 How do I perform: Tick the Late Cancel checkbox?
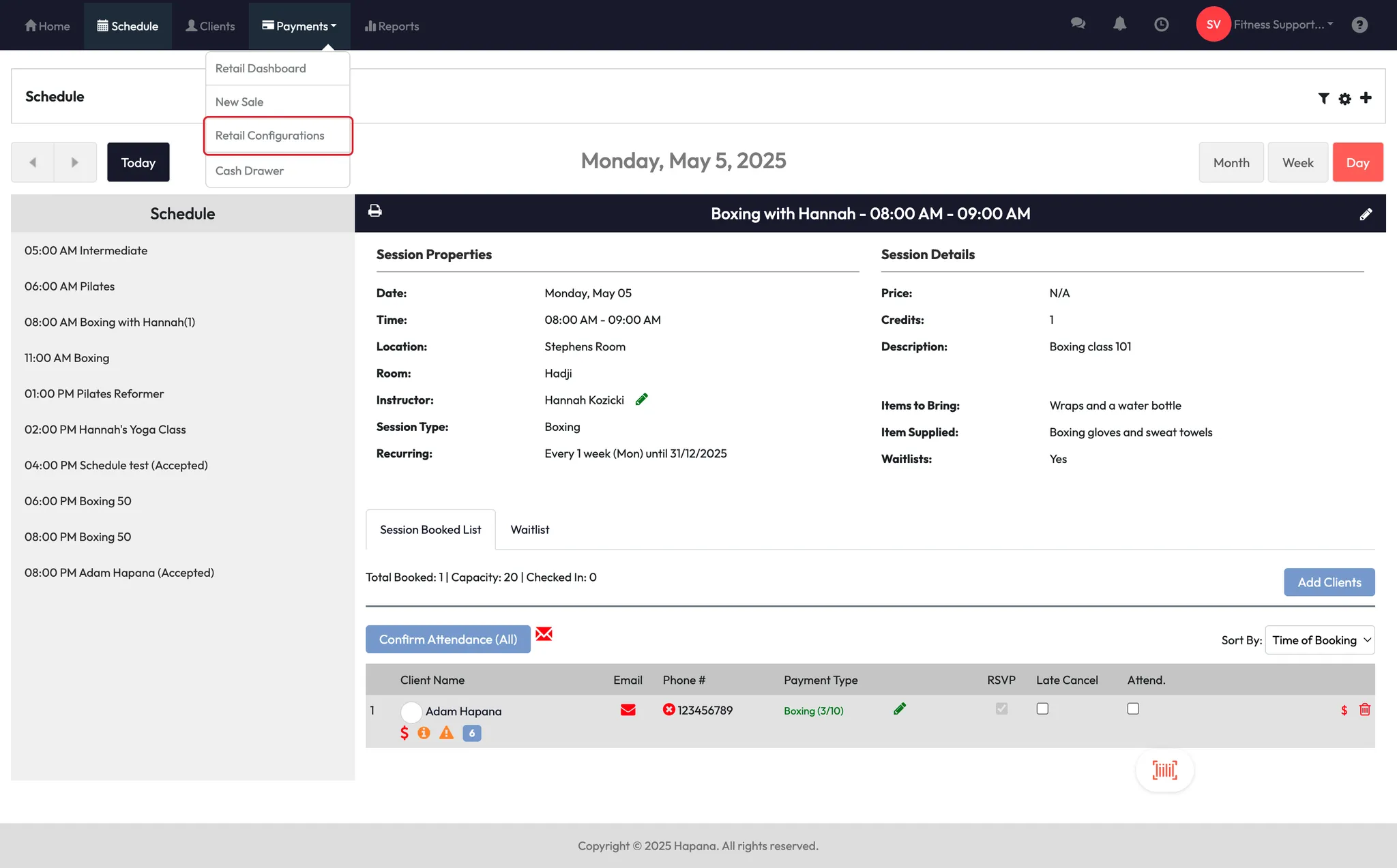click(x=1042, y=709)
